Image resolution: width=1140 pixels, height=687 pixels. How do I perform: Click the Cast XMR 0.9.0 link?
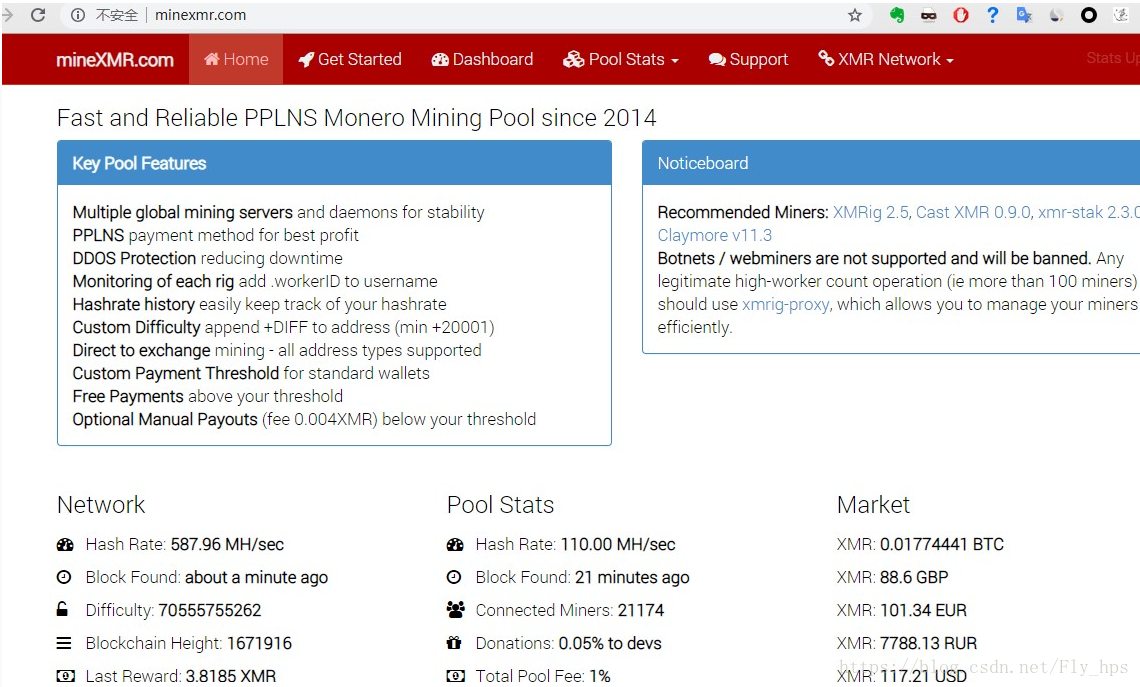click(x=973, y=212)
